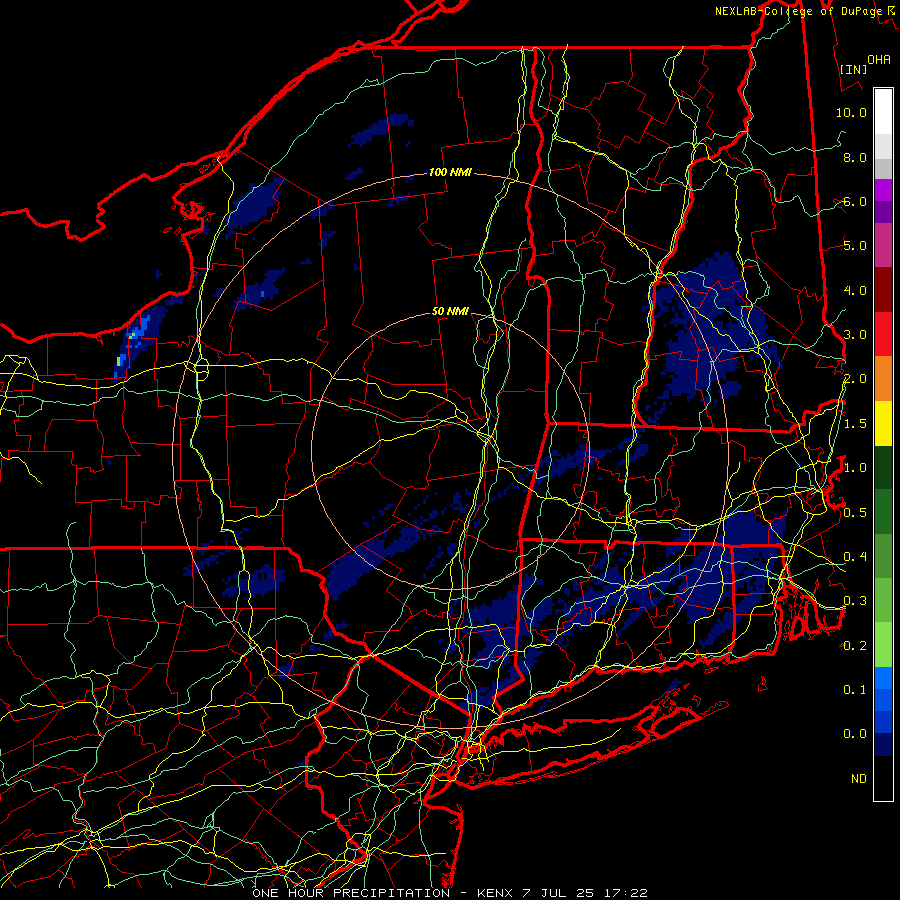This screenshot has height=900, width=900.
Task: Click the 5.0 legend value
Action: (855, 246)
